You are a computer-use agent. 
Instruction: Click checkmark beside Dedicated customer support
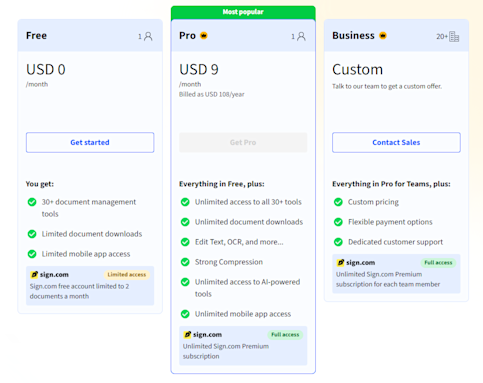(338, 242)
